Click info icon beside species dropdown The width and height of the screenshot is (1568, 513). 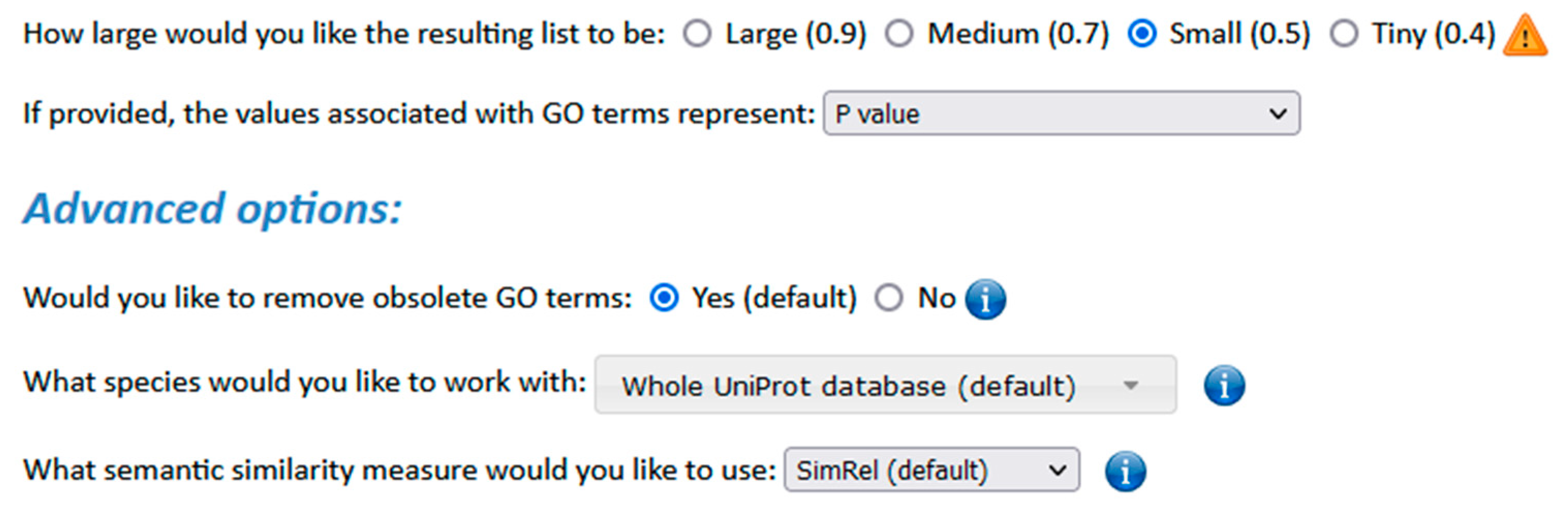(x=1224, y=385)
